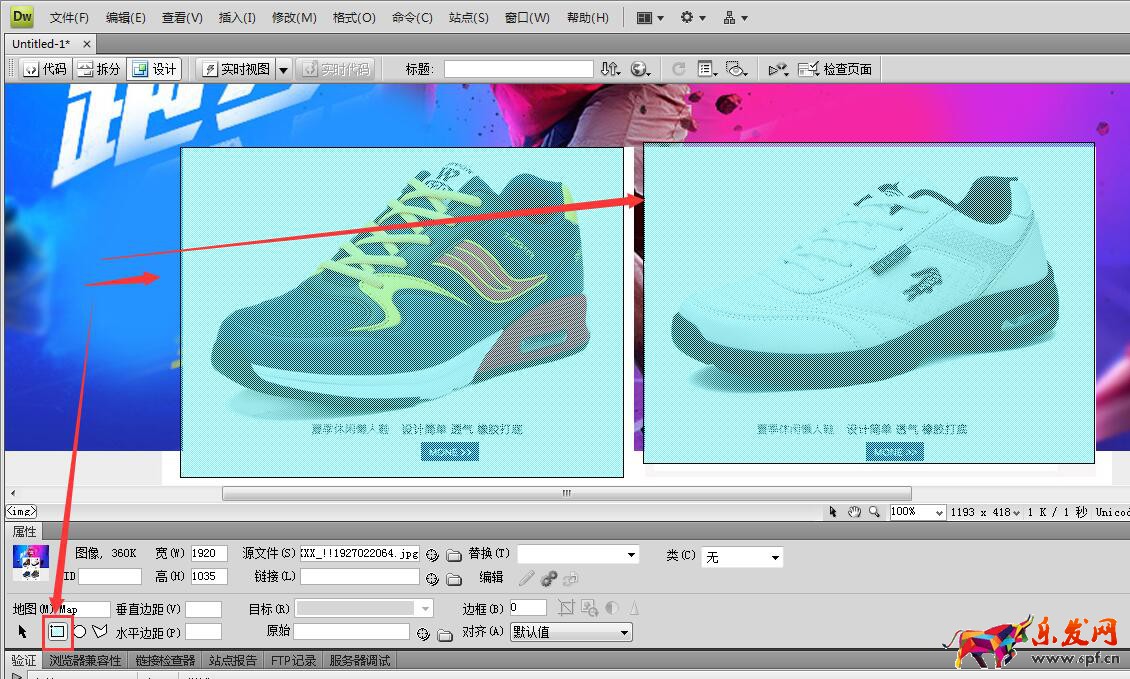The height and width of the screenshot is (679, 1130).
Task: Click the 检查页面 button
Action: tap(836, 69)
